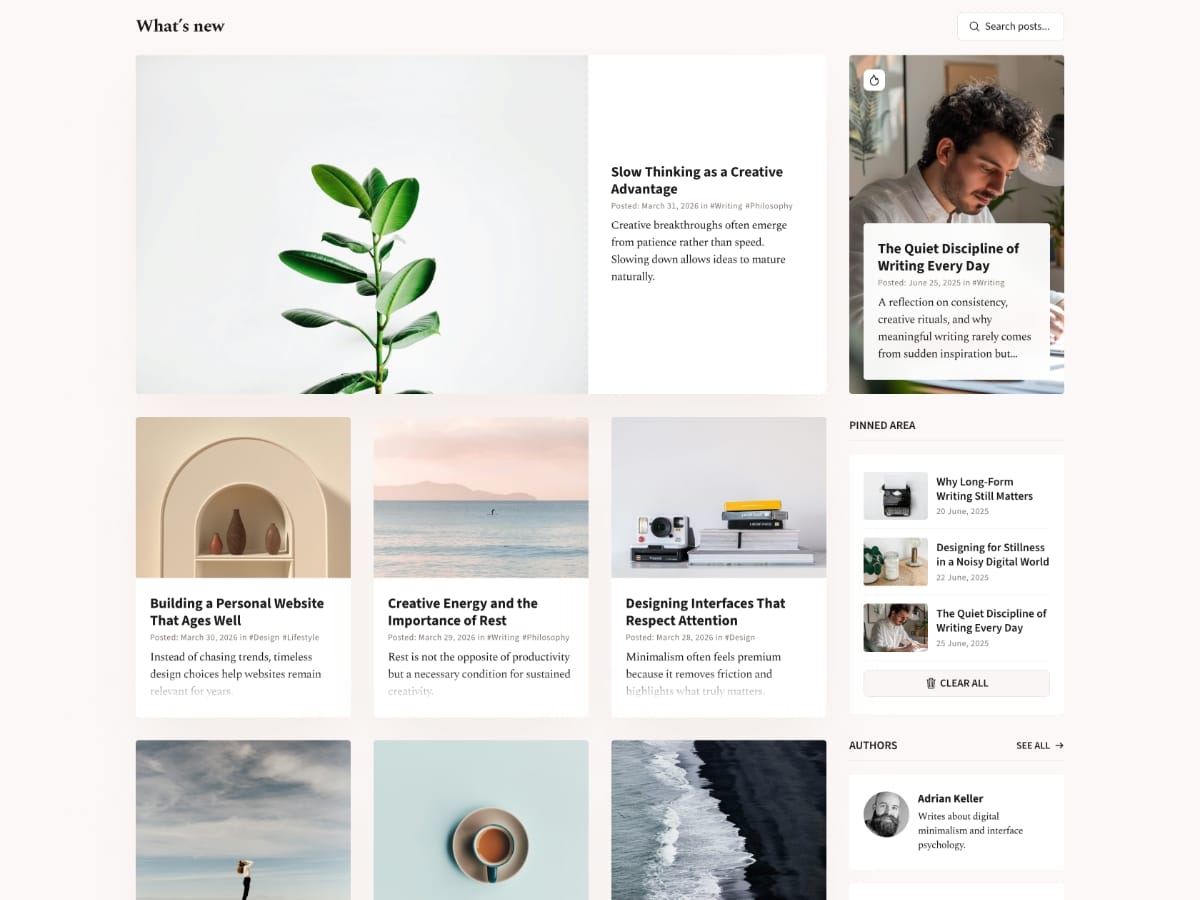Click the arrow icon beside See All

(x=1059, y=745)
